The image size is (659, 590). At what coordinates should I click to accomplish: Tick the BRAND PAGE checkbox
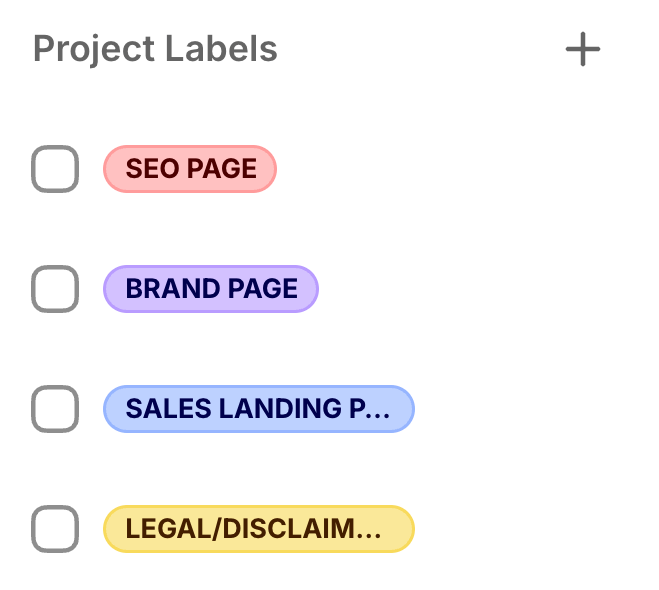[55, 289]
